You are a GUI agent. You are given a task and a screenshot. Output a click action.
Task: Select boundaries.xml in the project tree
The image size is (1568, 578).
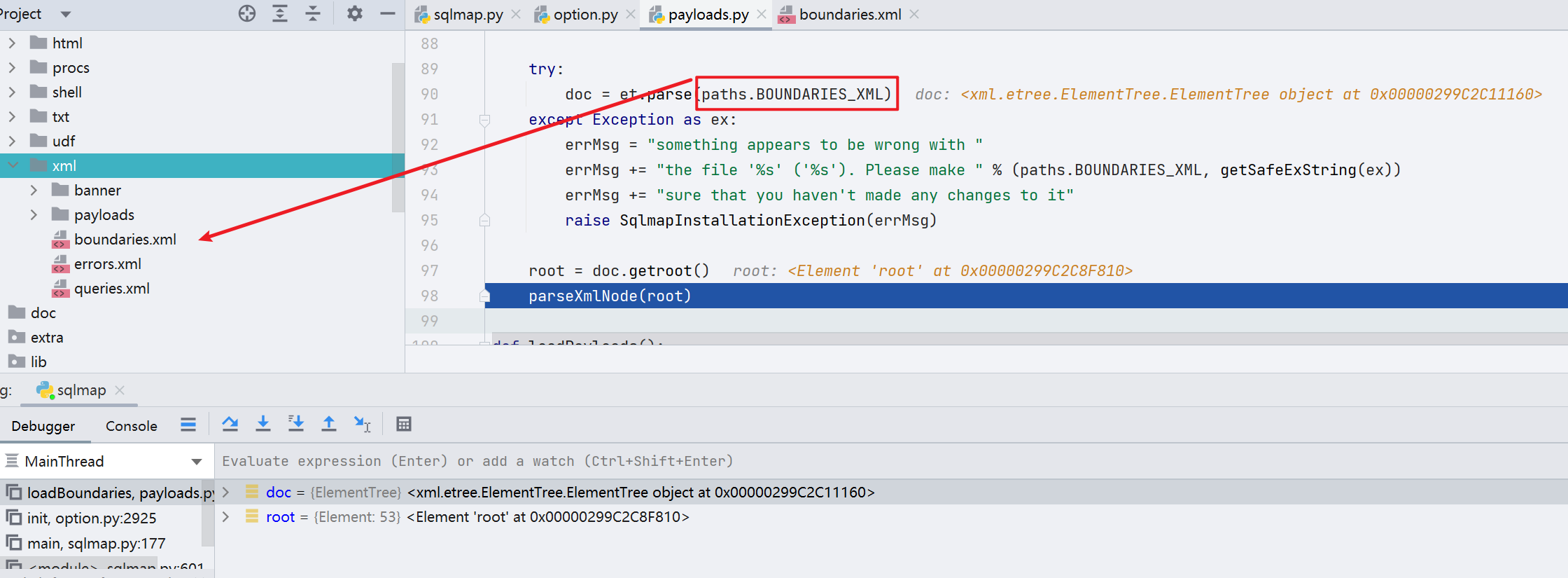pos(125,240)
